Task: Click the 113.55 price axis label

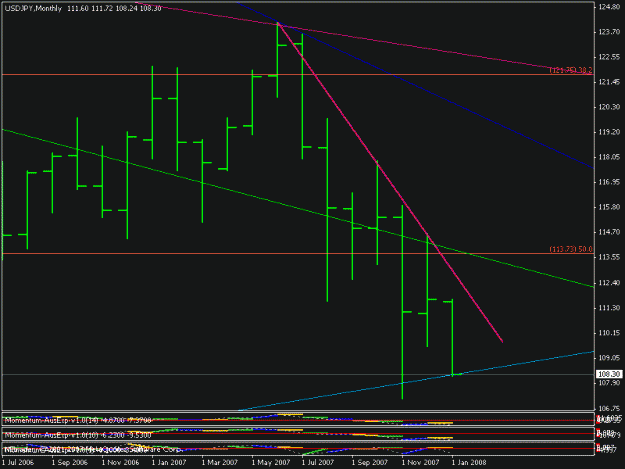Action: coord(609,257)
